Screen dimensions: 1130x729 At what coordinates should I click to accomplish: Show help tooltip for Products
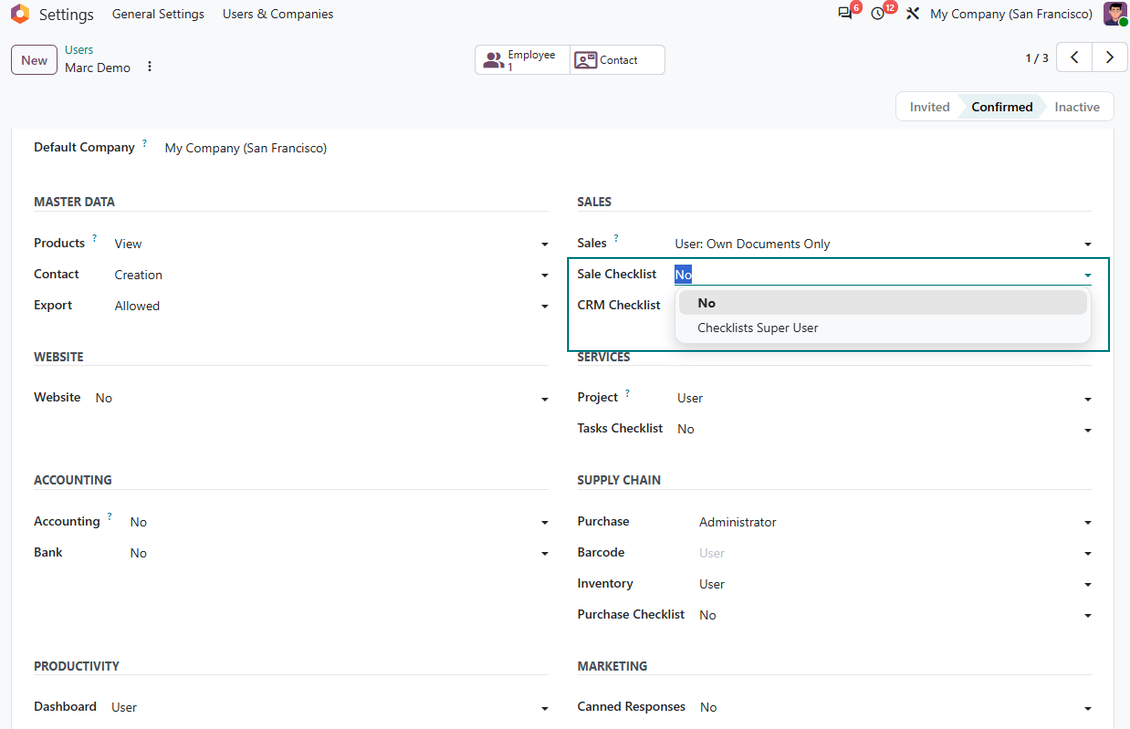(x=94, y=238)
